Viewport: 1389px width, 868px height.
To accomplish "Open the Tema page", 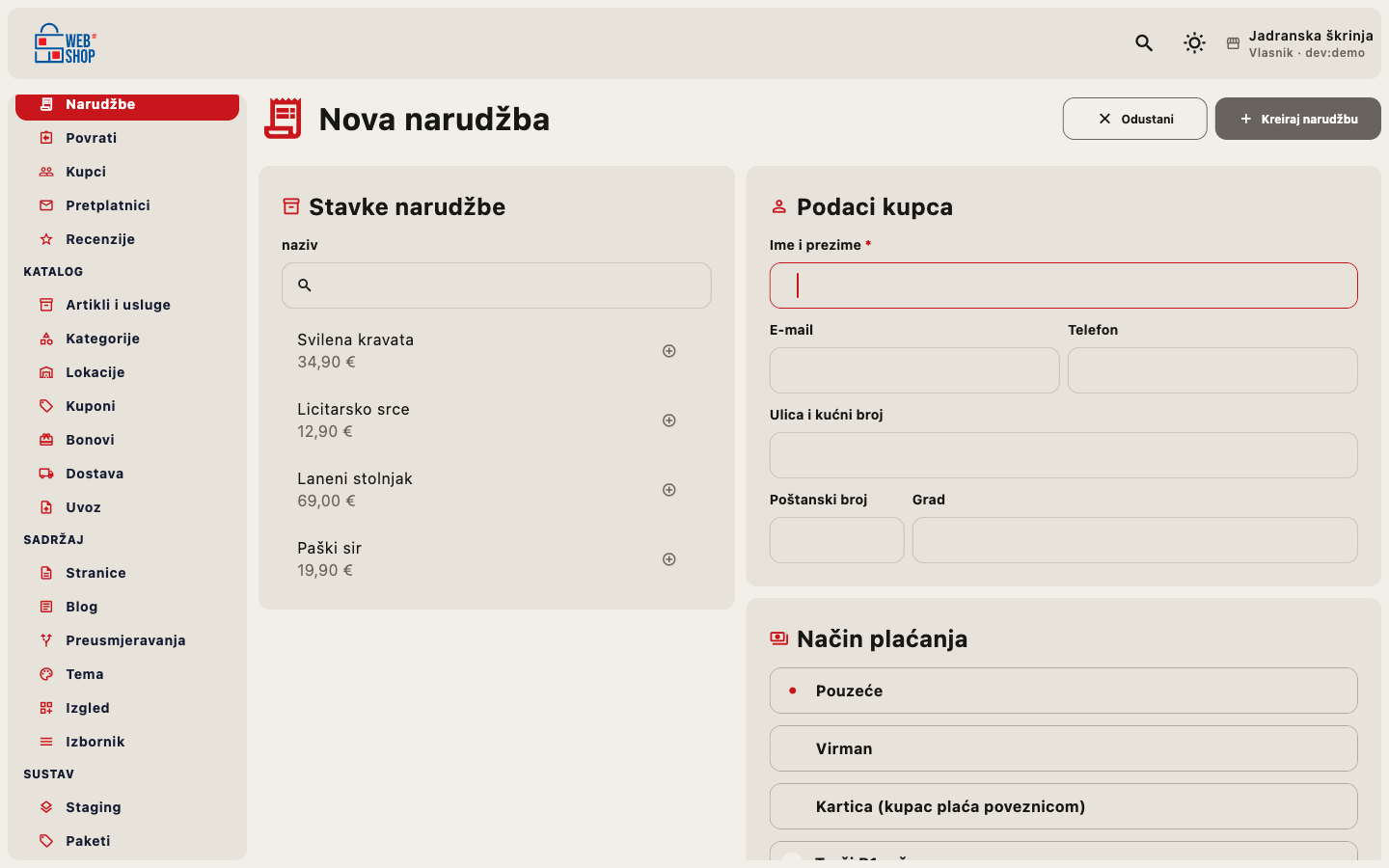I will point(127,674).
